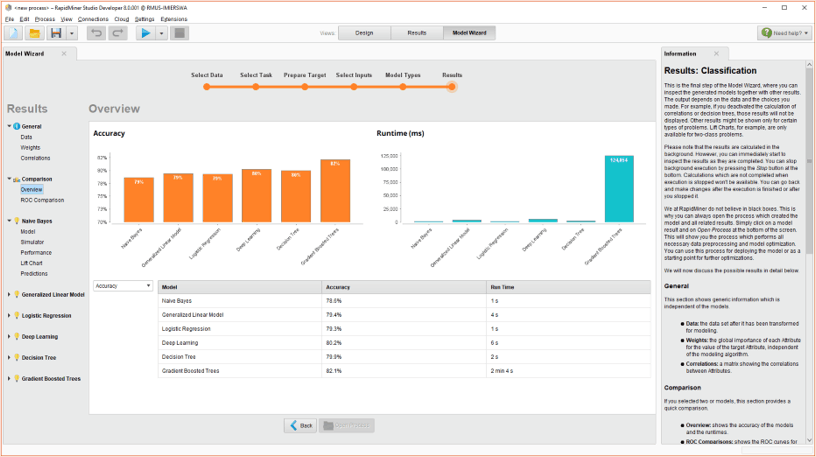Run the process with play button
The width and height of the screenshot is (816, 457).
pos(145,33)
